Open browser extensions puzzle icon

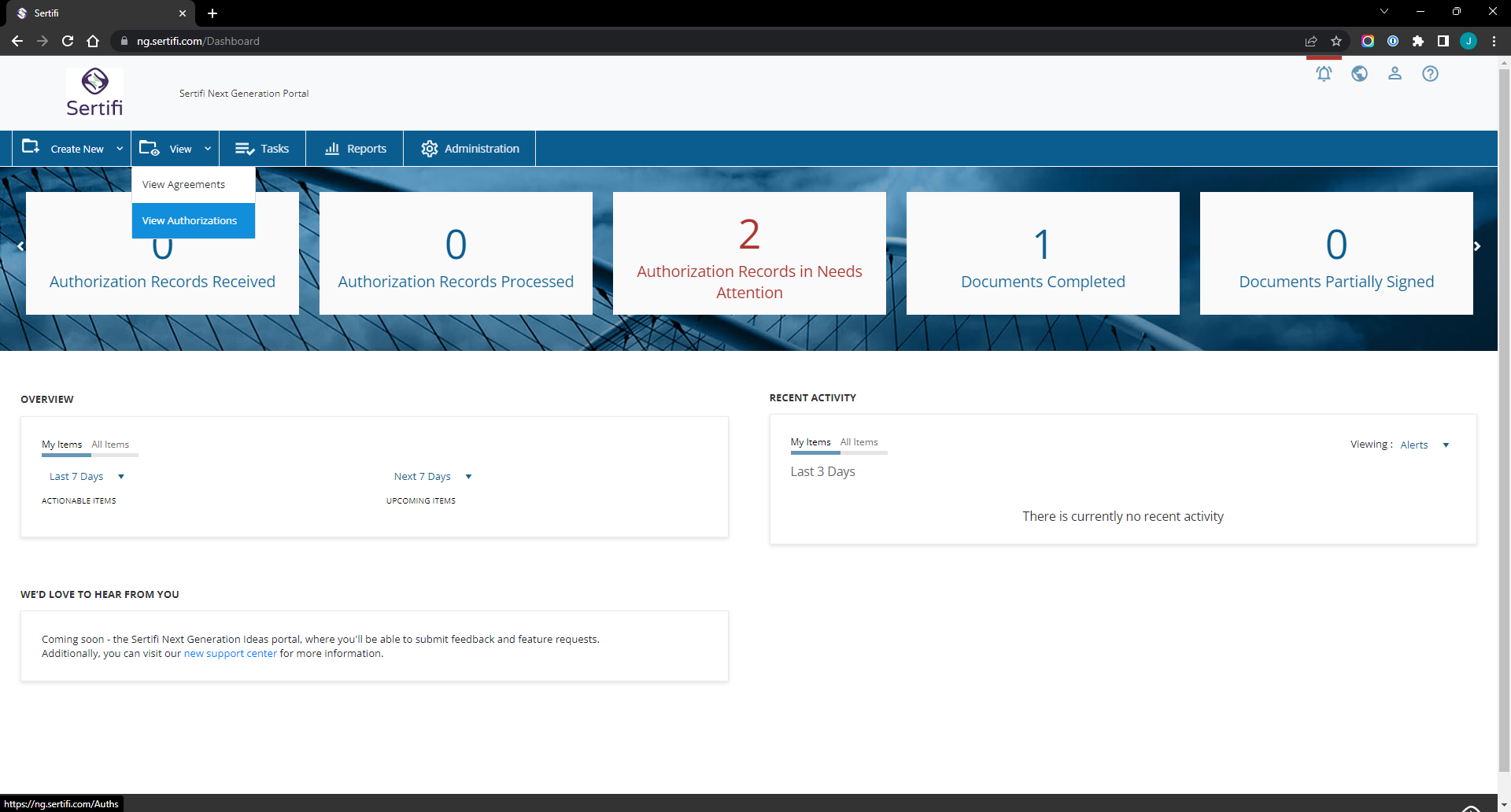click(x=1418, y=41)
